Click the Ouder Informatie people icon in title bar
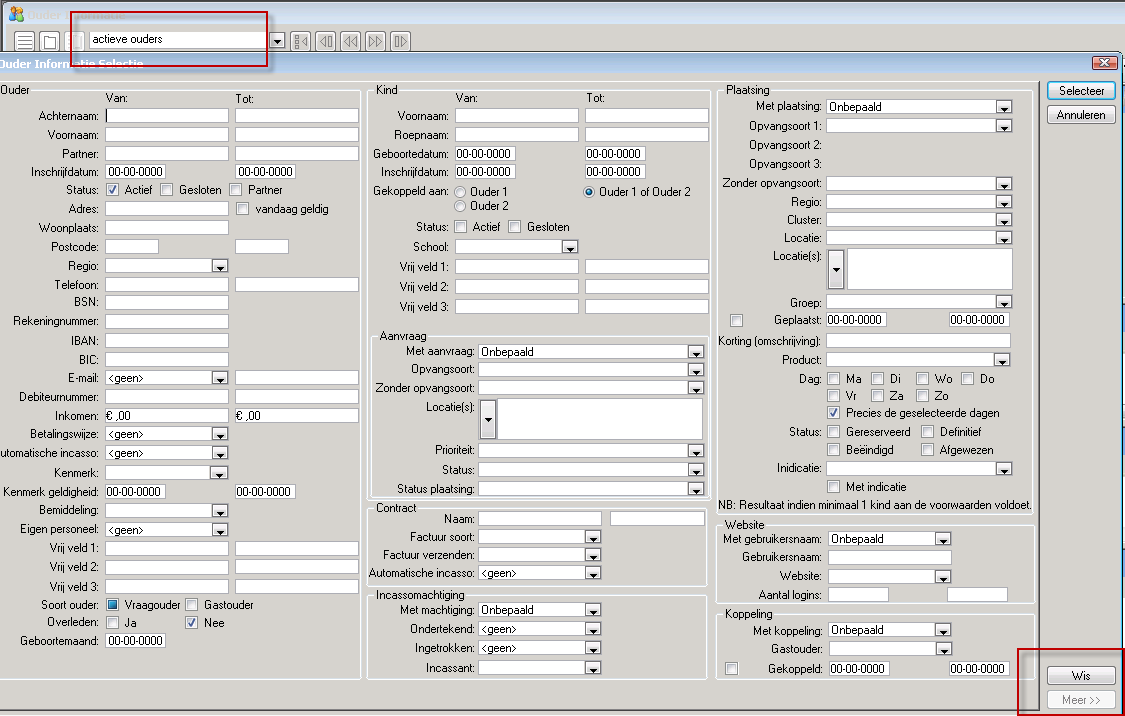1125x716 pixels. coord(15,15)
